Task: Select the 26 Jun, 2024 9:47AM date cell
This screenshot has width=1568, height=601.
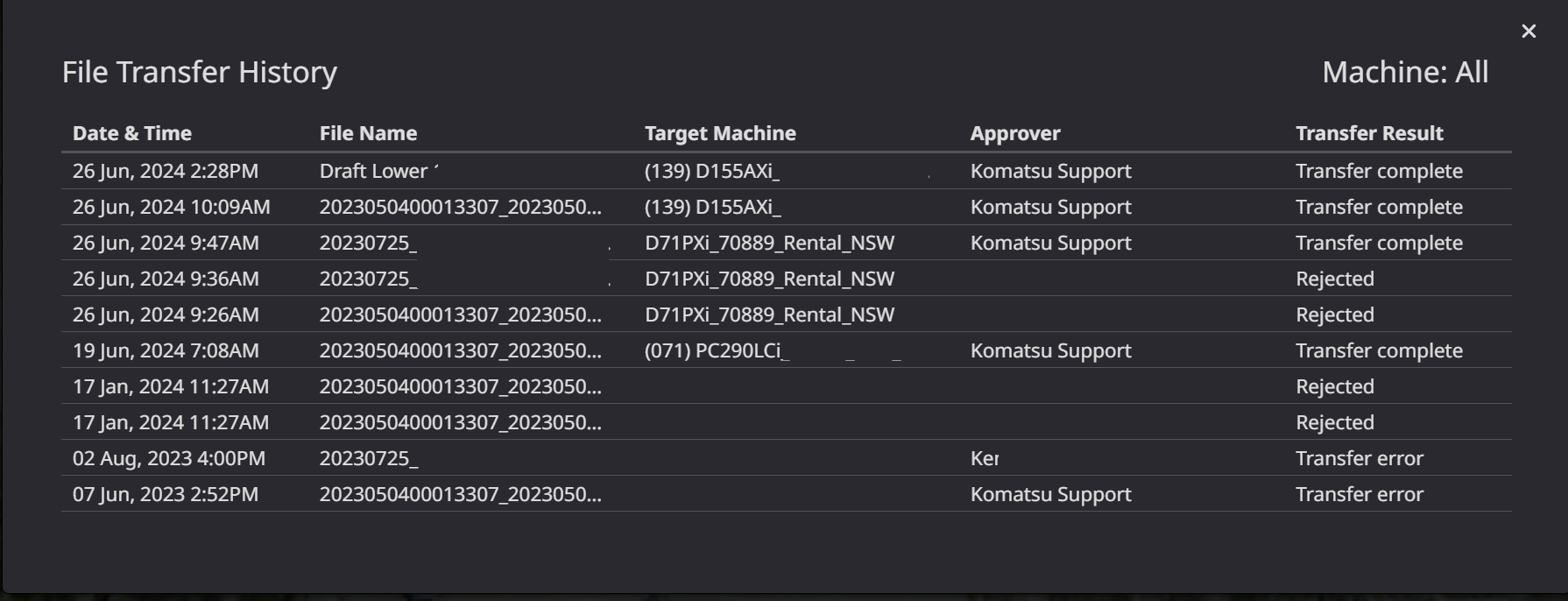Action: coord(166,243)
